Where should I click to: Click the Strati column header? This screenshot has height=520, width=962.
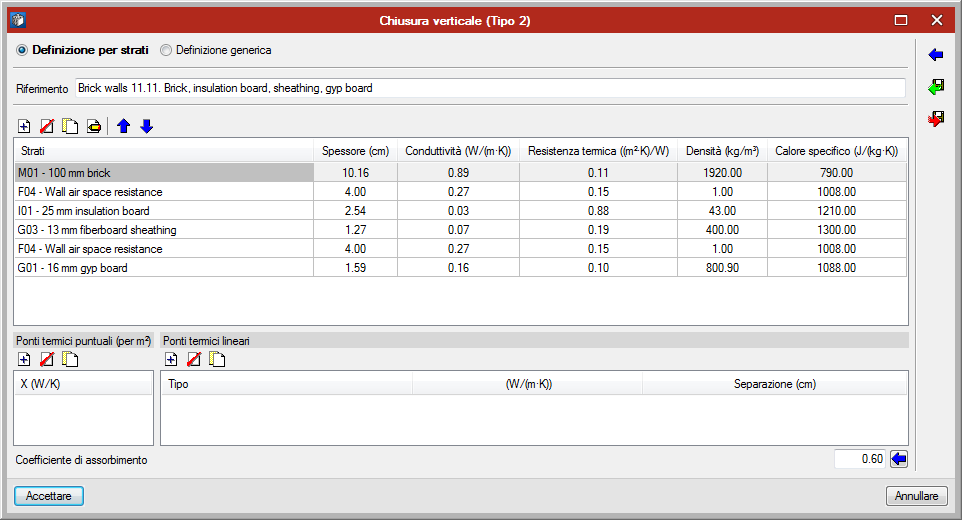[x=164, y=151]
